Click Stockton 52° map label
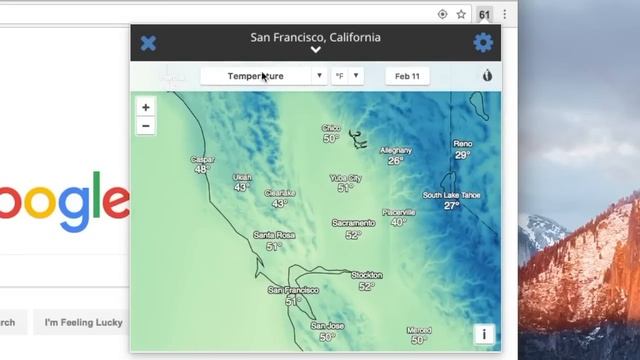Screen dimensions: 640x360 click(367, 281)
